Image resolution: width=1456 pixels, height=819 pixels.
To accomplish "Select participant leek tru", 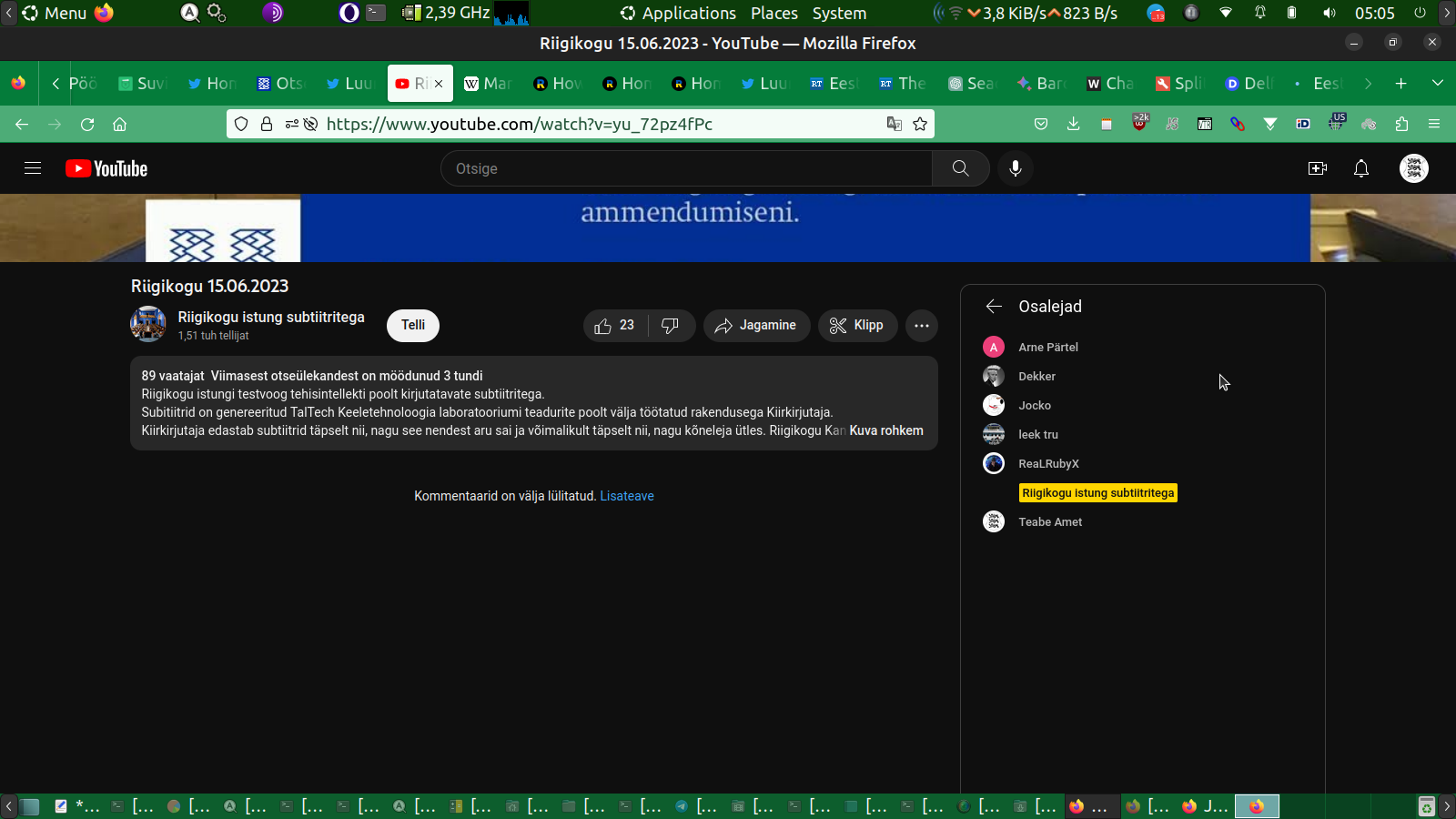I will click(x=1038, y=434).
